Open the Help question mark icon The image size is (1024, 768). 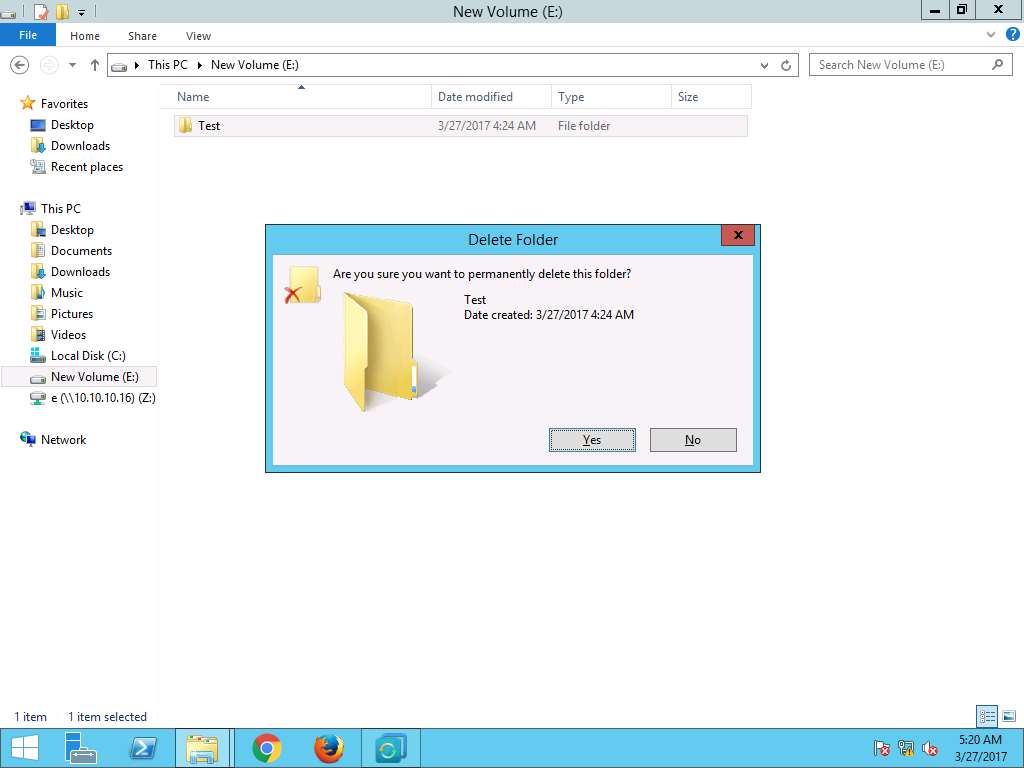[1012, 35]
